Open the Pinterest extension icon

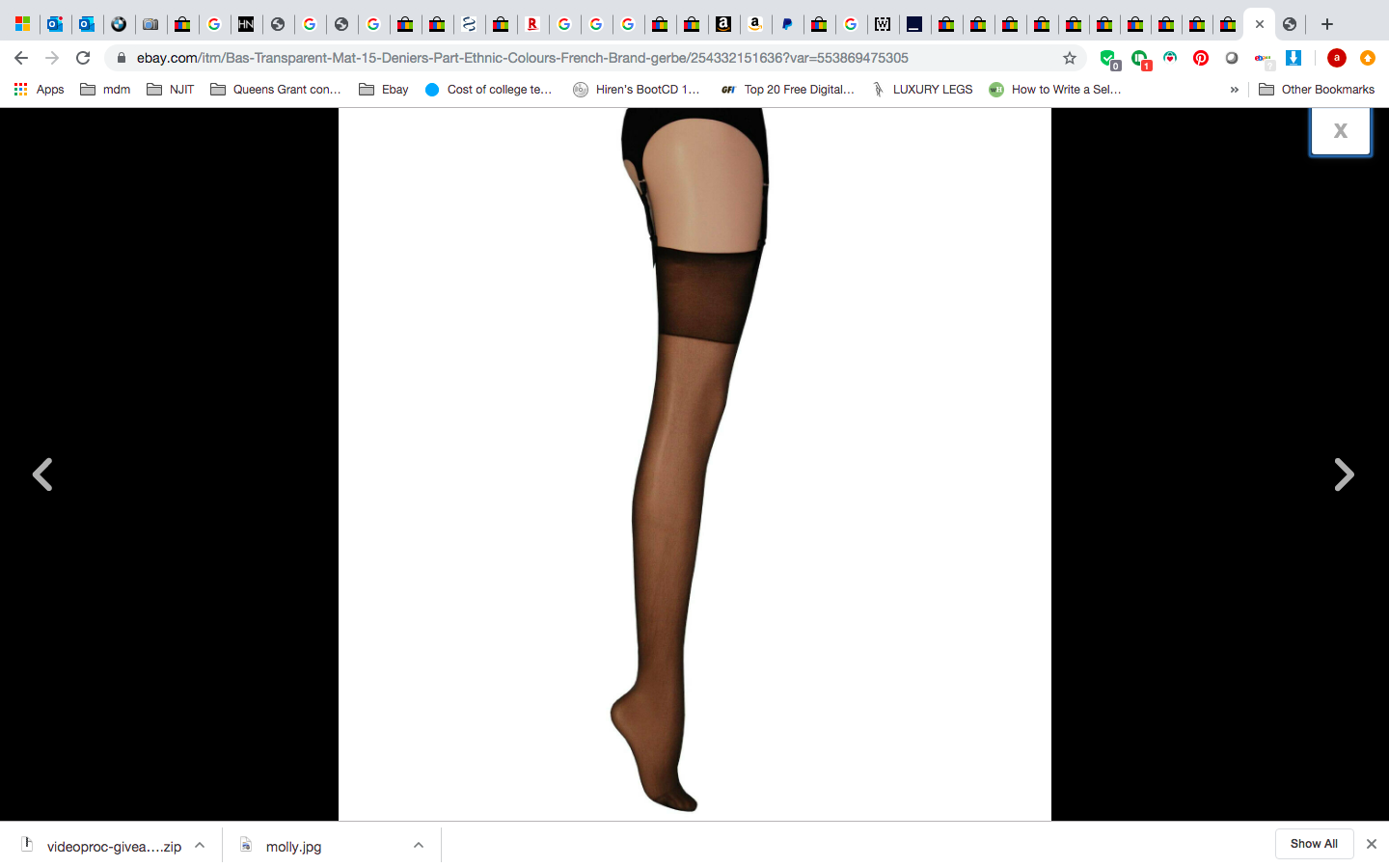(x=1201, y=58)
